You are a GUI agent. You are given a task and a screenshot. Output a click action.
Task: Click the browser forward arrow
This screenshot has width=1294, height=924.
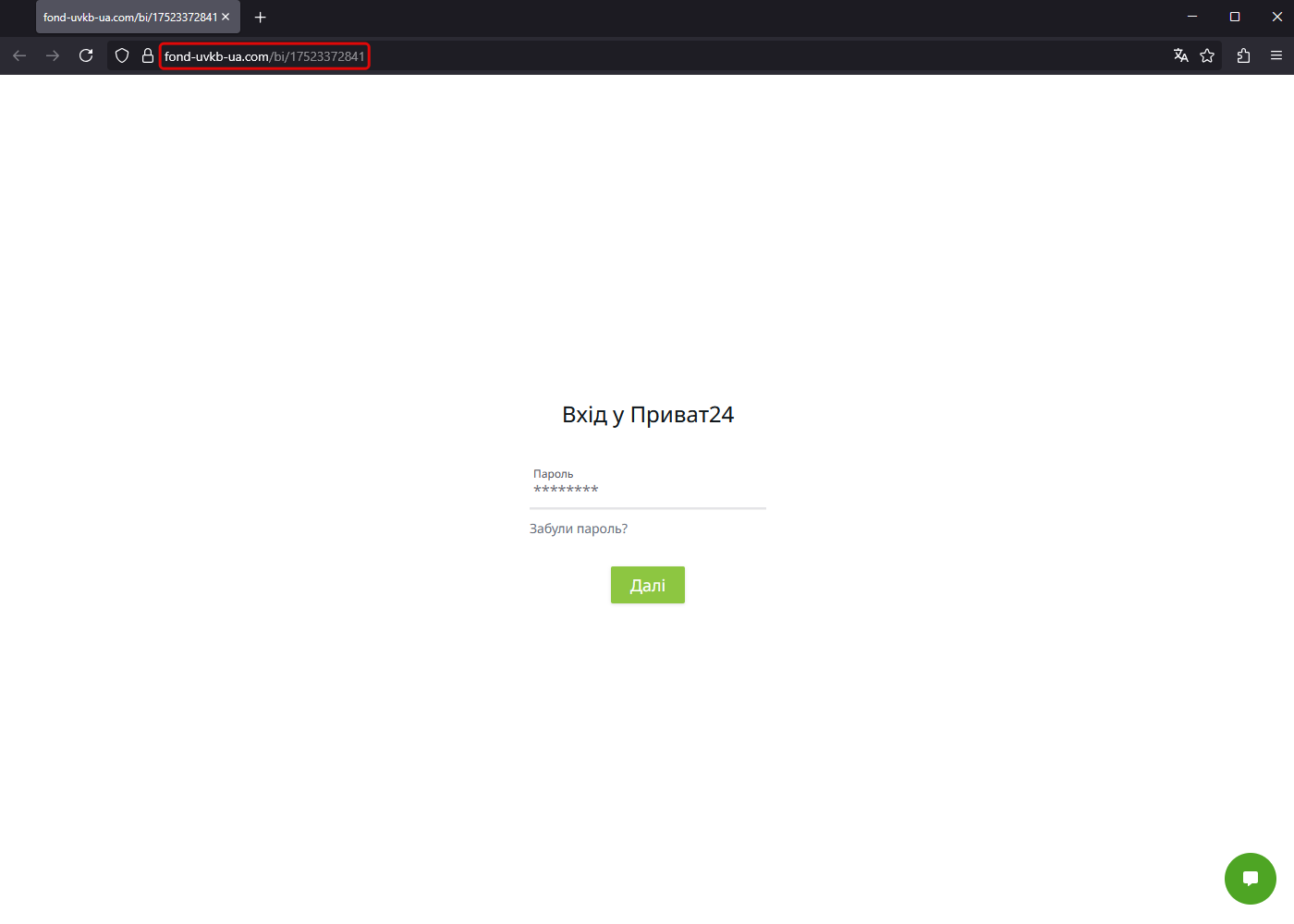53,56
